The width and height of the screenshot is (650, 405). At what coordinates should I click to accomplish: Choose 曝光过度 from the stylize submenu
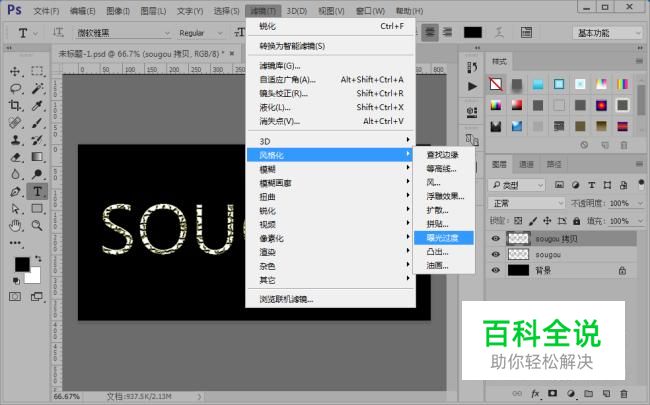444,238
